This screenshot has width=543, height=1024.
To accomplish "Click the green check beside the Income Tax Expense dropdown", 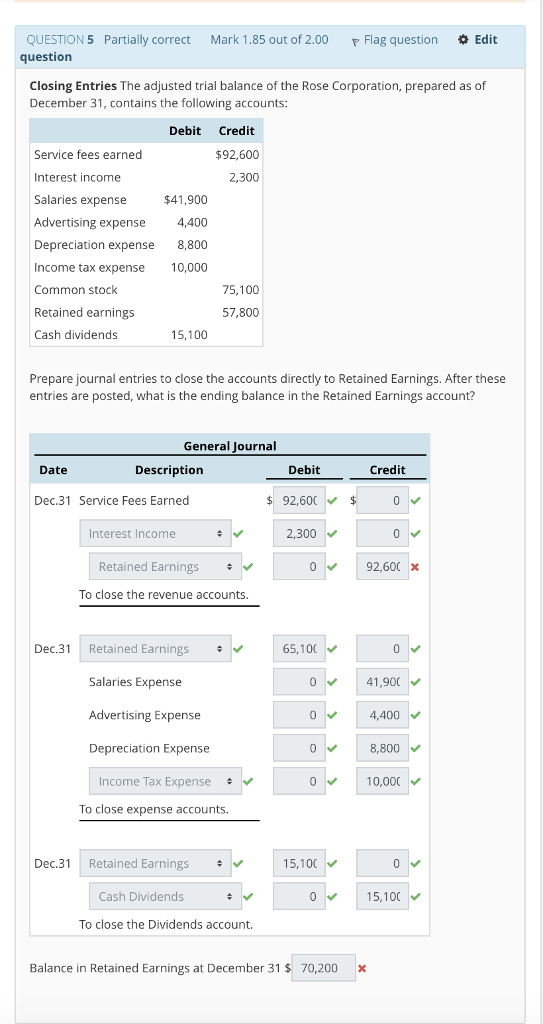I will tap(248, 781).
